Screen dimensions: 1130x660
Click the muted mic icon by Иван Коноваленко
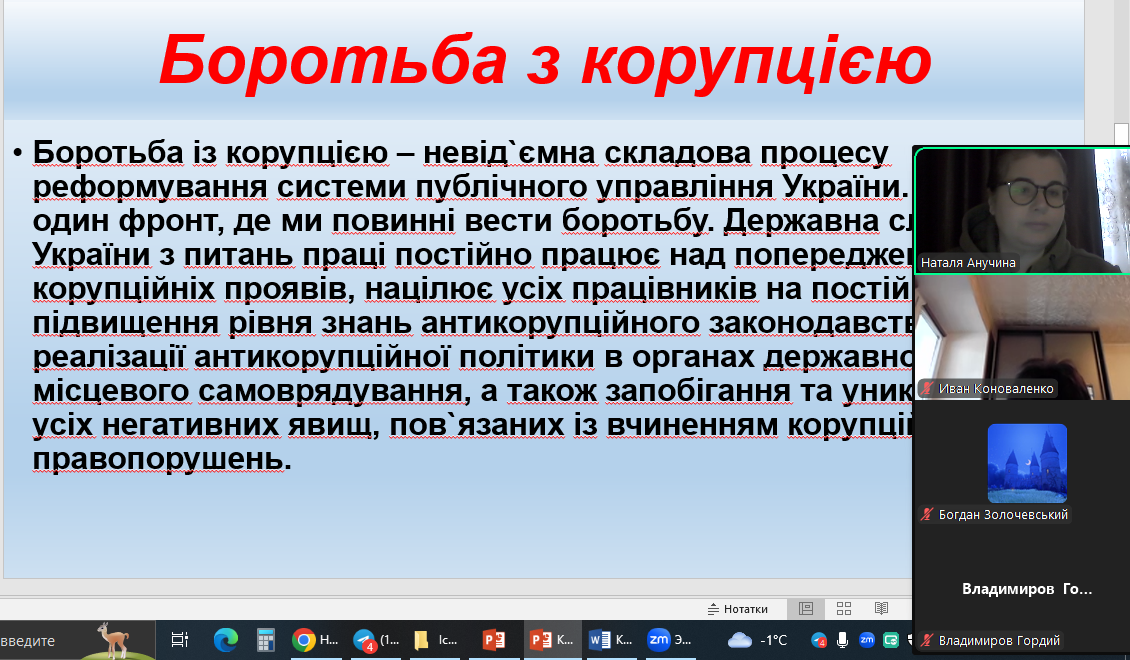tap(927, 388)
